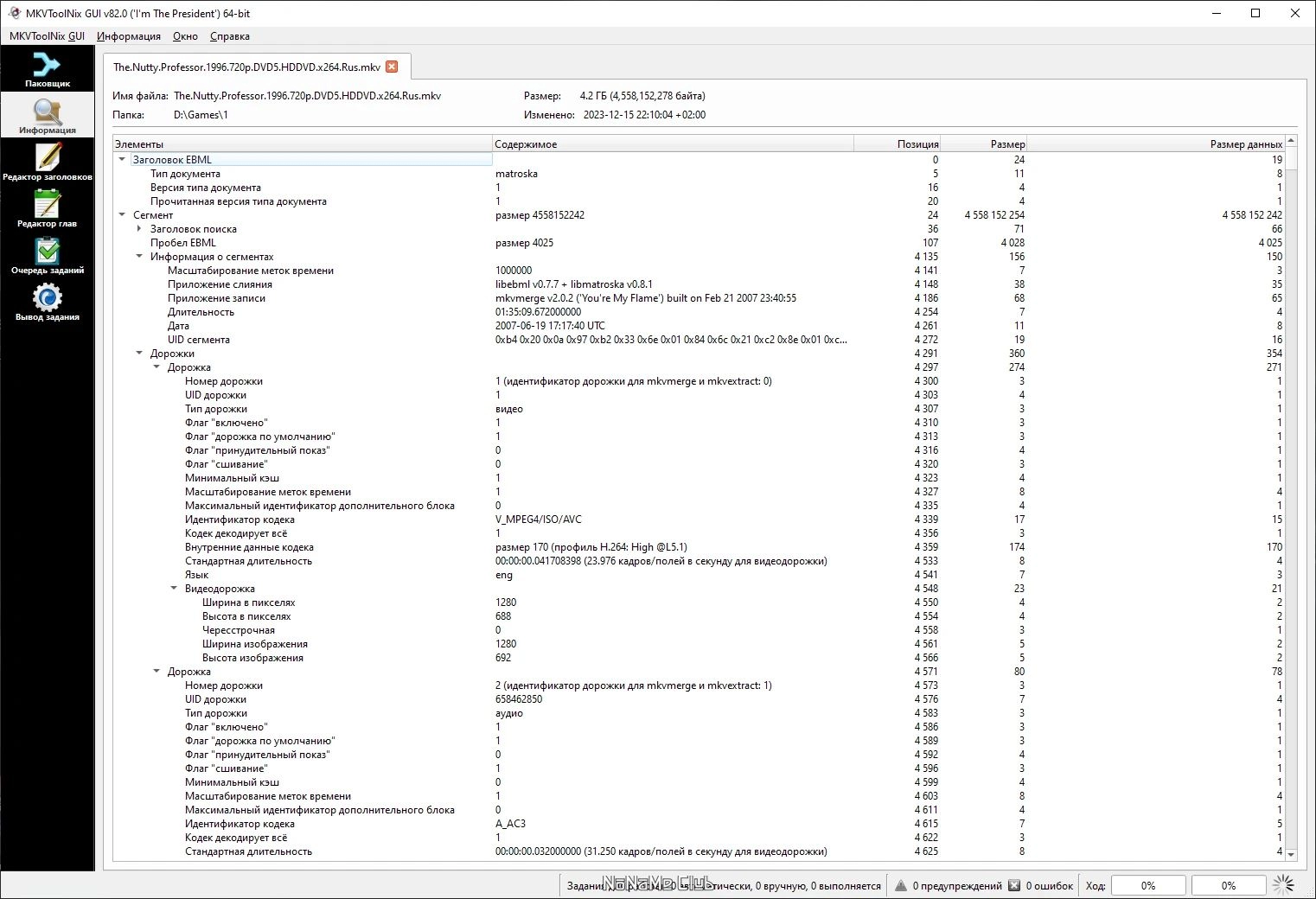Open Очередь заданий job queue
Image resolution: width=1316 pixels, height=899 pixels.
(47, 256)
